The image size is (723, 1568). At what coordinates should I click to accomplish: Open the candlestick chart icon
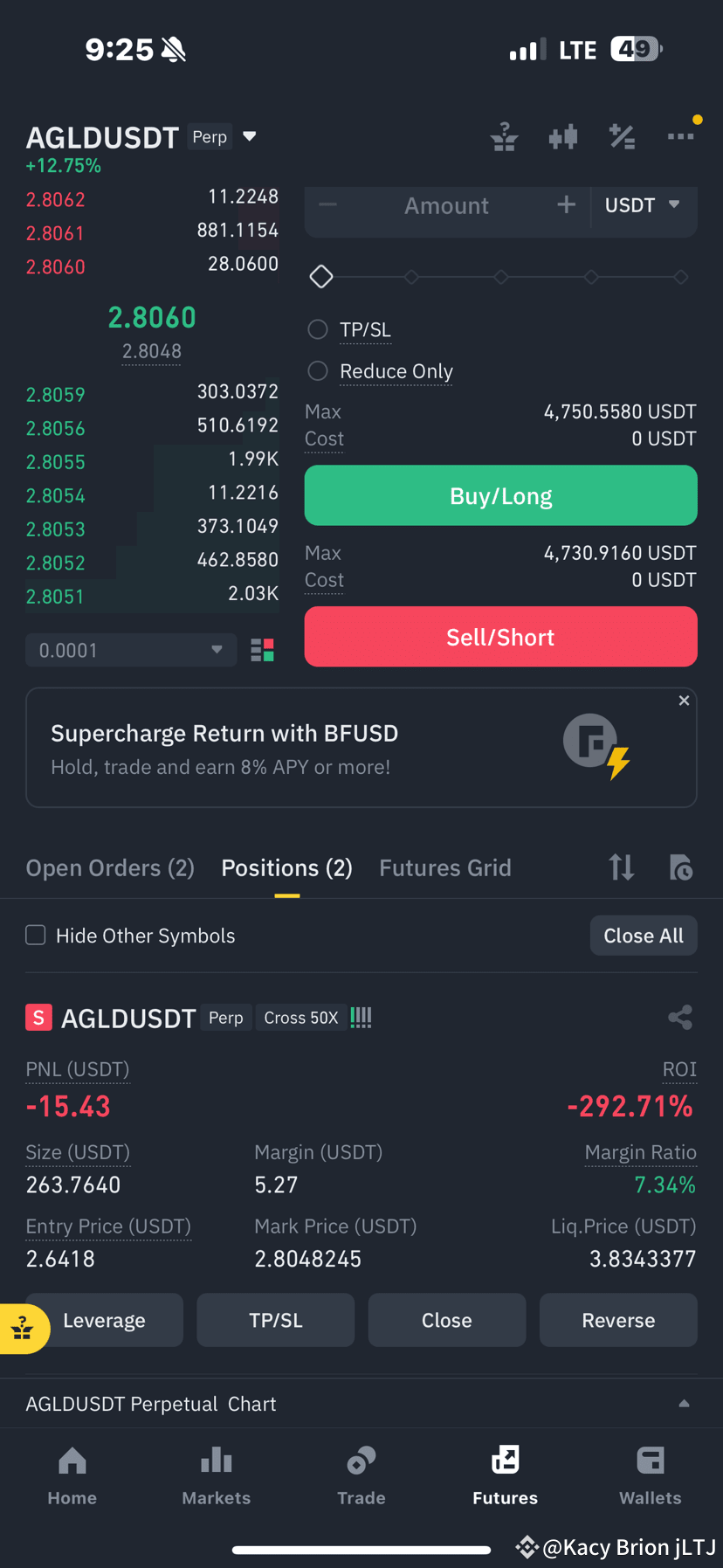click(563, 137)
